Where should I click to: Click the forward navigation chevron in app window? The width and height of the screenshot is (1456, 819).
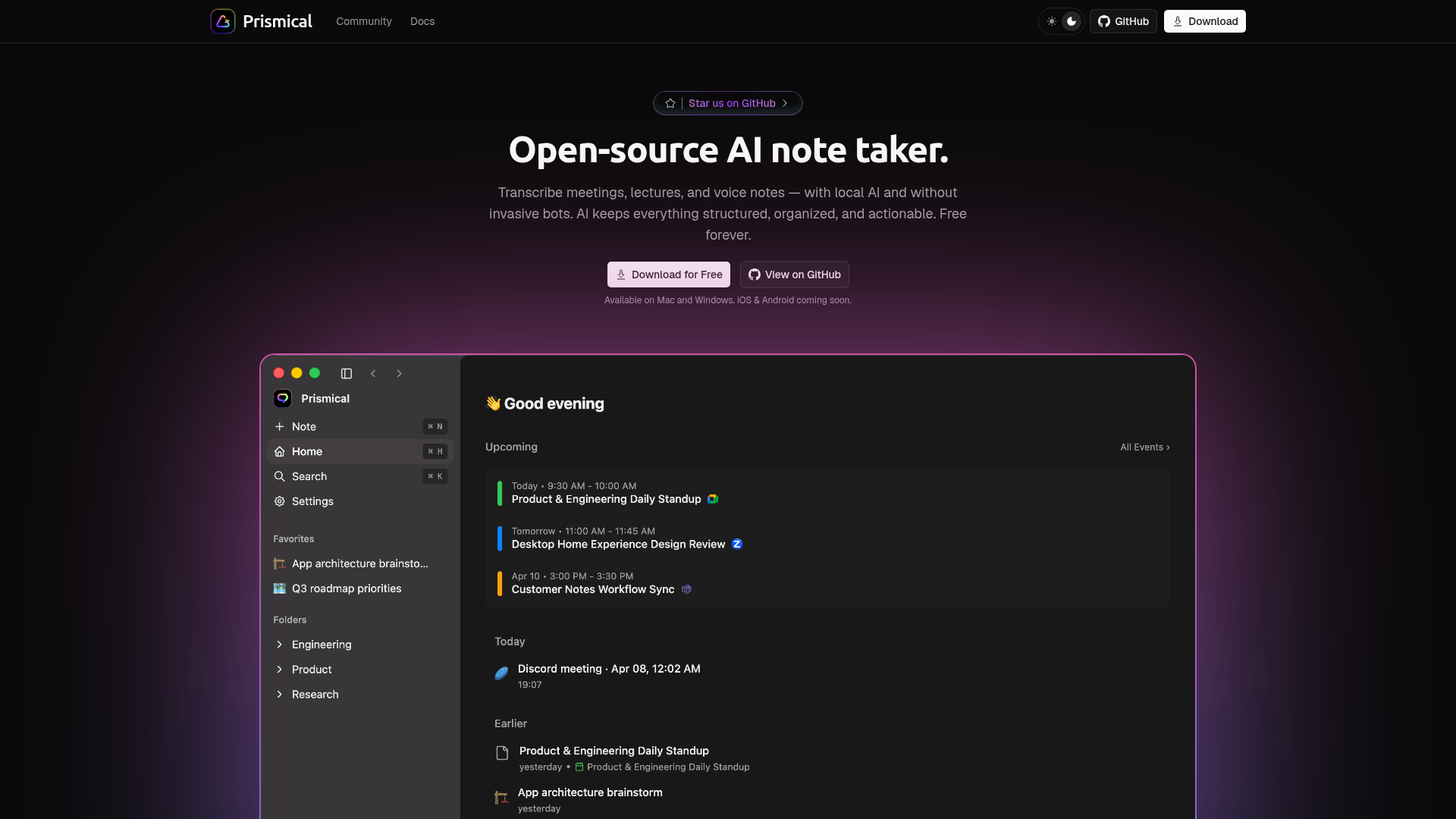click(x=400, y=373)
